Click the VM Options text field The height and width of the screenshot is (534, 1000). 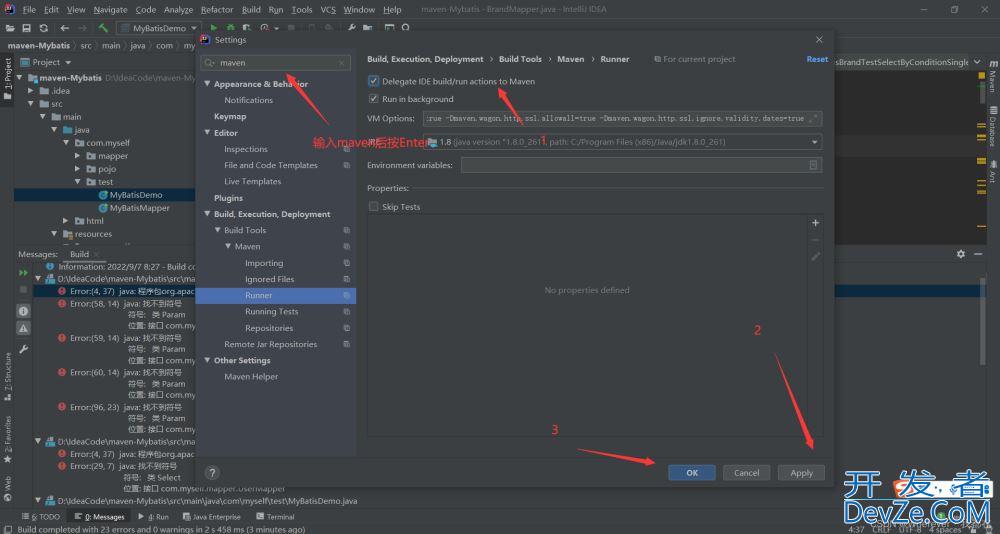(622, 119)
